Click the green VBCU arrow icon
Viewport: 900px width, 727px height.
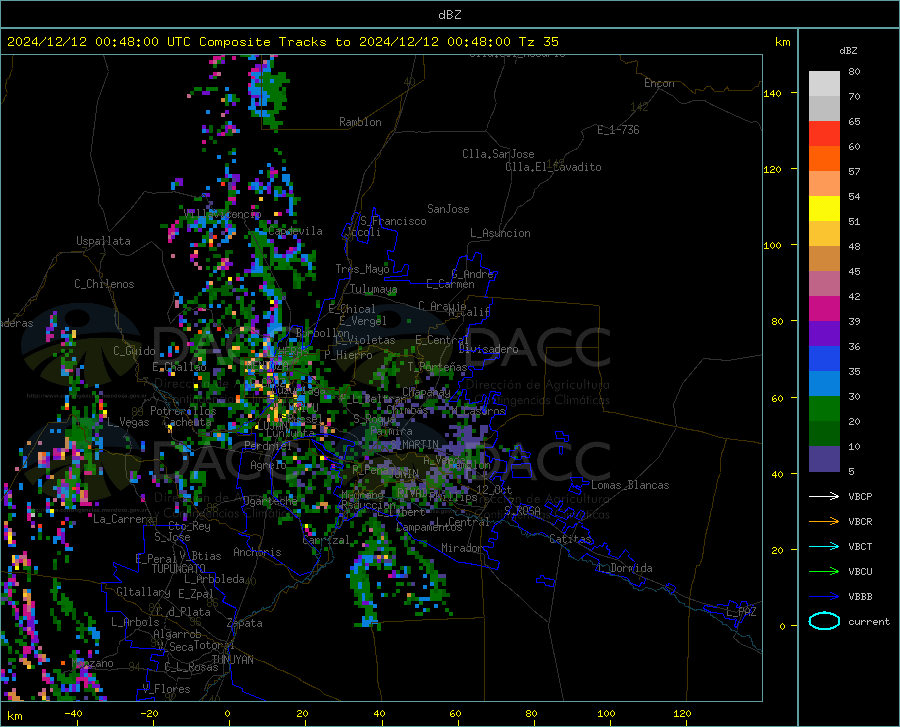(x=824, y=571)
